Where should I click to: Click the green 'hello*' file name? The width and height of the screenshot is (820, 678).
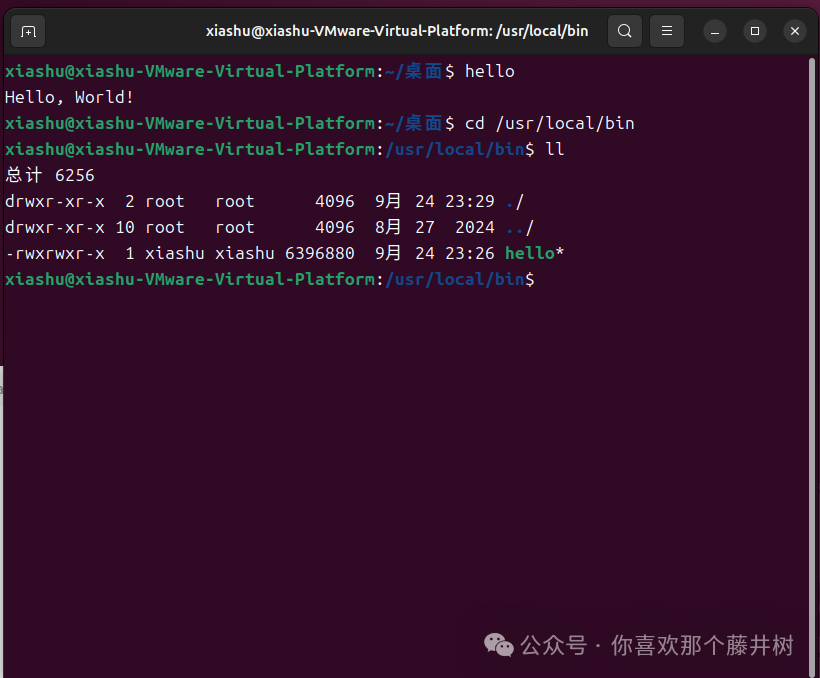point(534,253)
